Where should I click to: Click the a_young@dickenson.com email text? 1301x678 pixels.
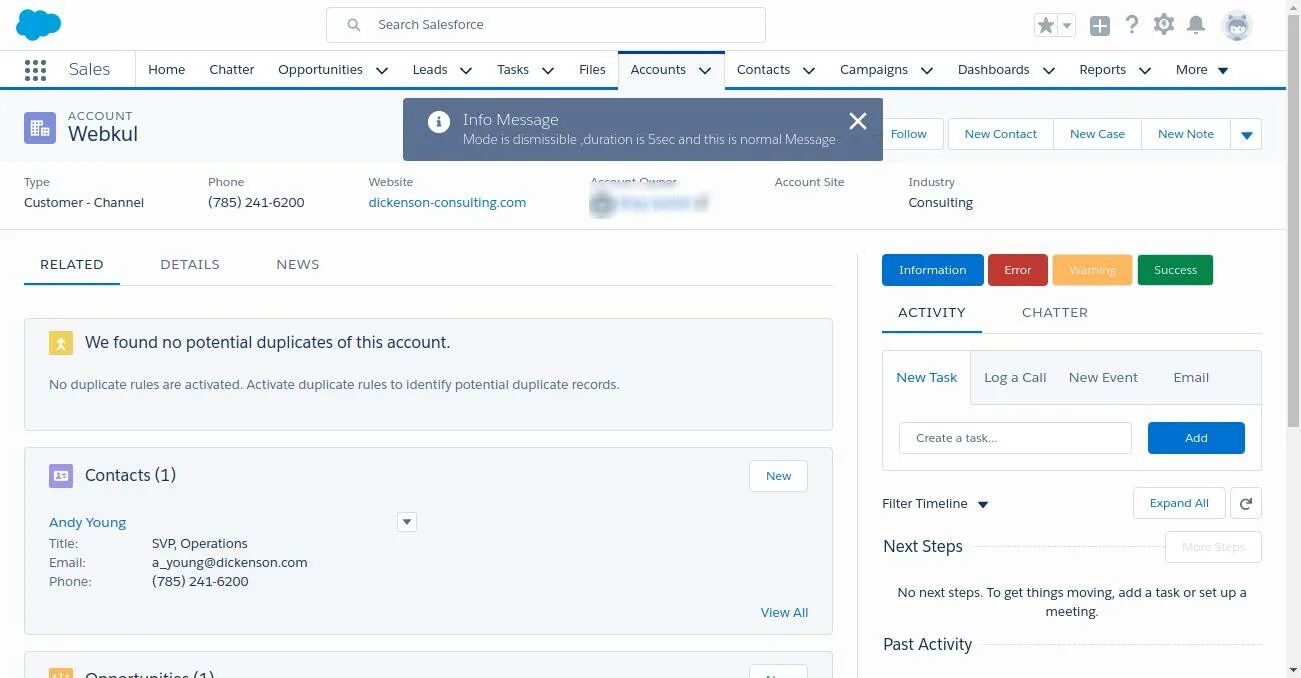tap(230, 563)
